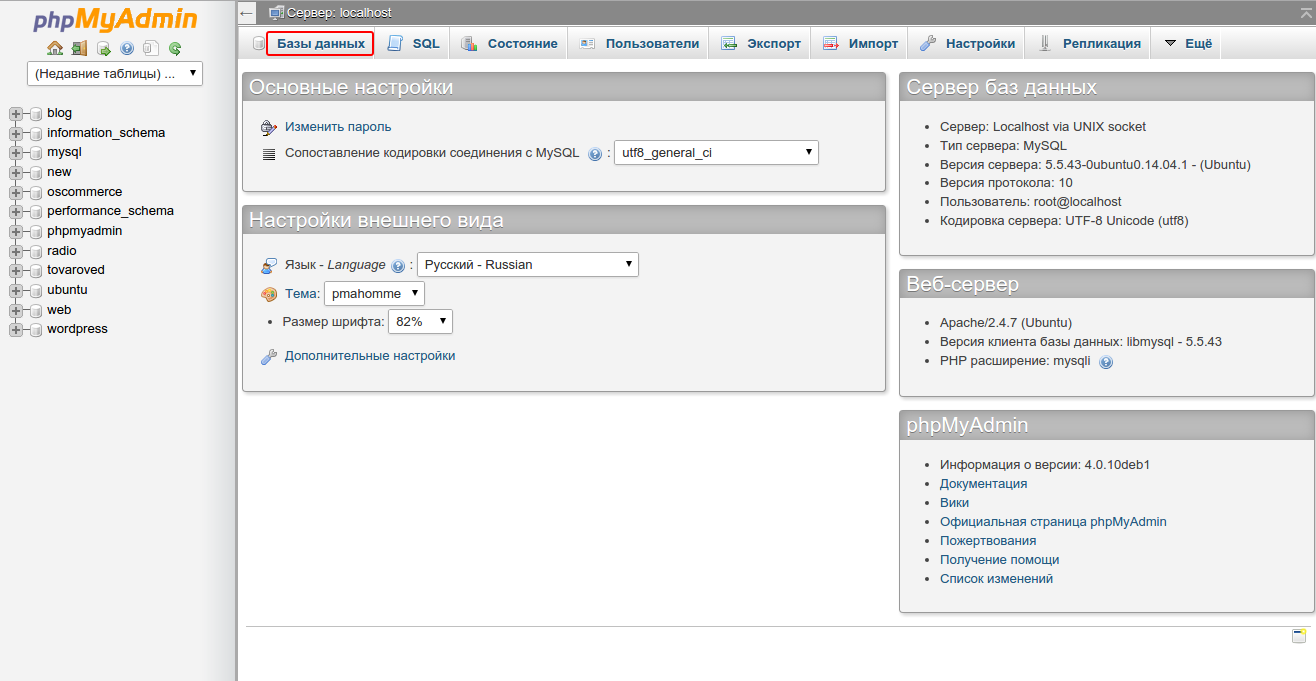The width and height of the screenshot is (1316, 681).
Task: Click the Изменить пароль link
Action: click(338, 127)
